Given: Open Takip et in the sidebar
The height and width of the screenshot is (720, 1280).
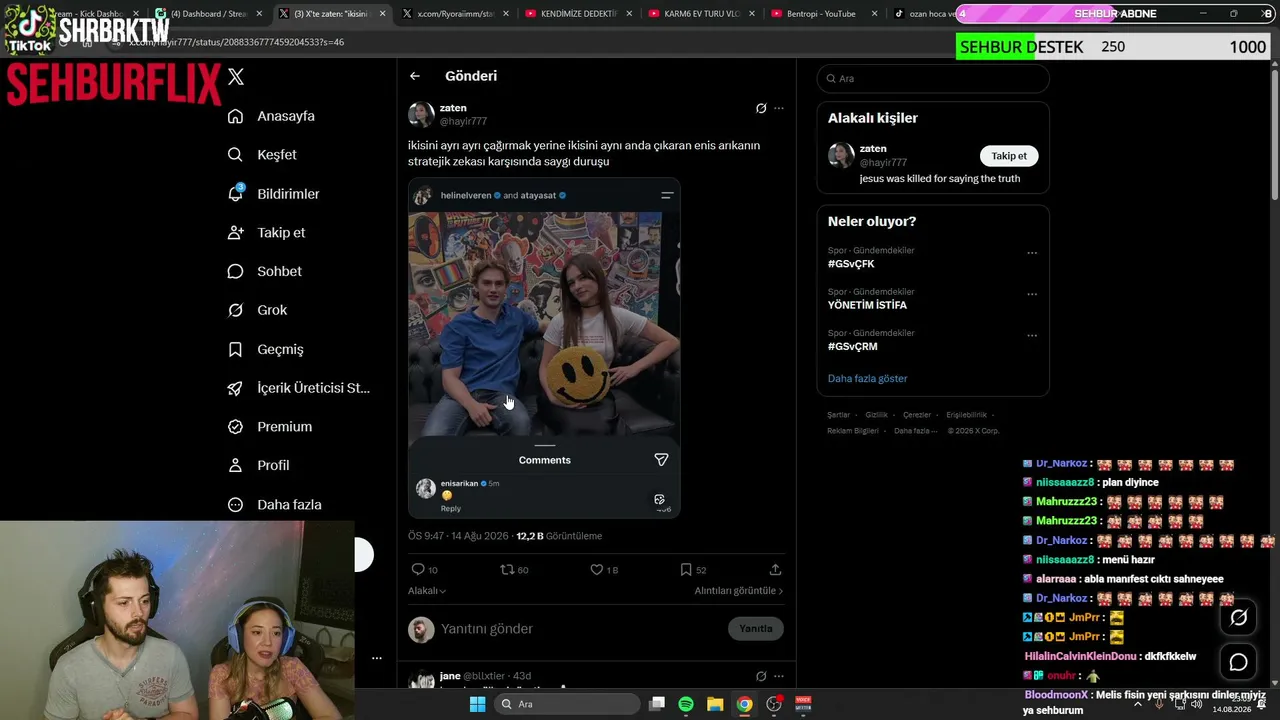Looking at the screenshot, I should coord(266,233).
